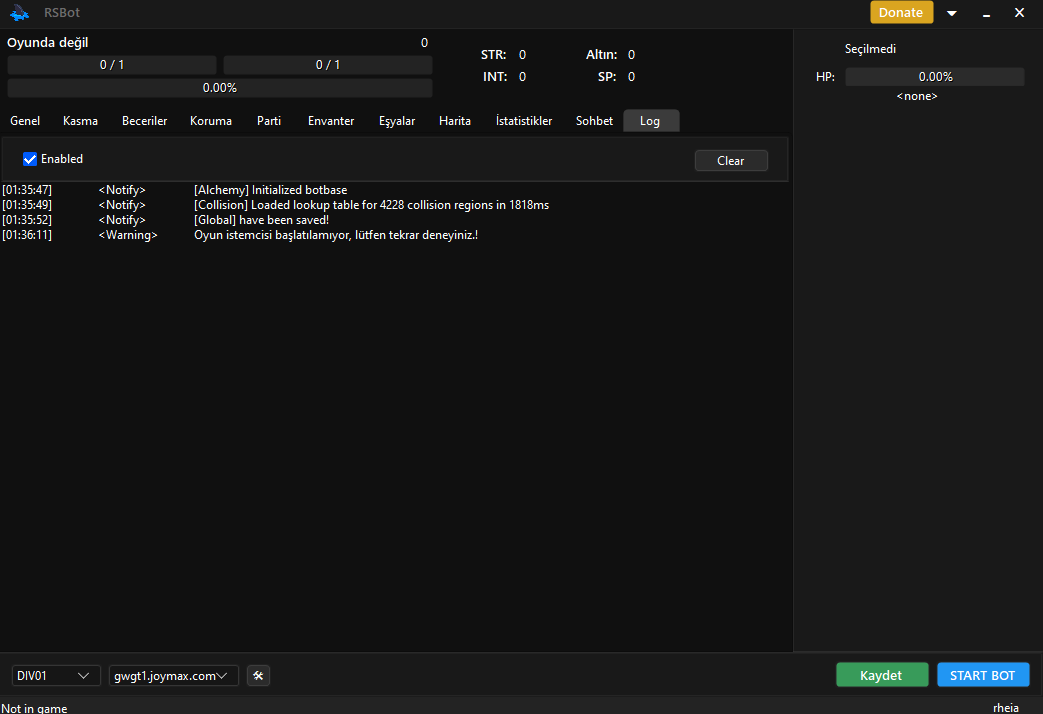1043x714 pixels.
Task: Open the Koruma tab
Action: [211, 120]
